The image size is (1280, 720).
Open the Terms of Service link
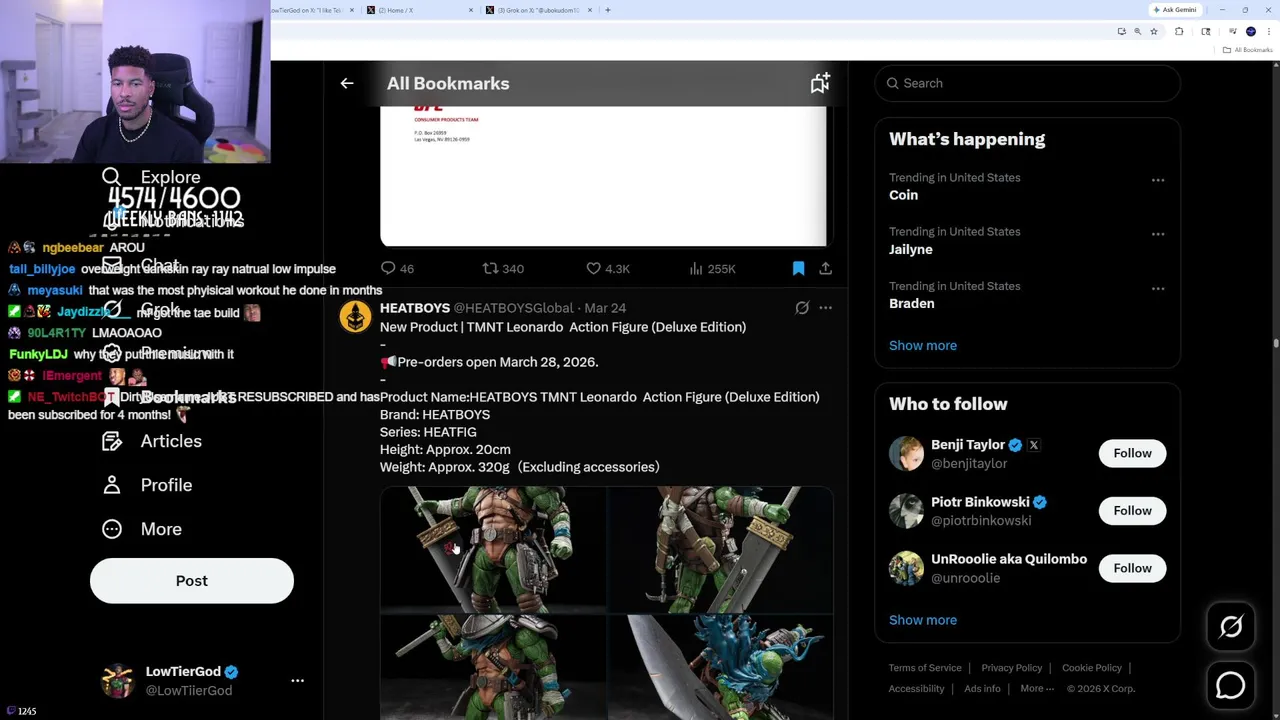coord(925,668)
